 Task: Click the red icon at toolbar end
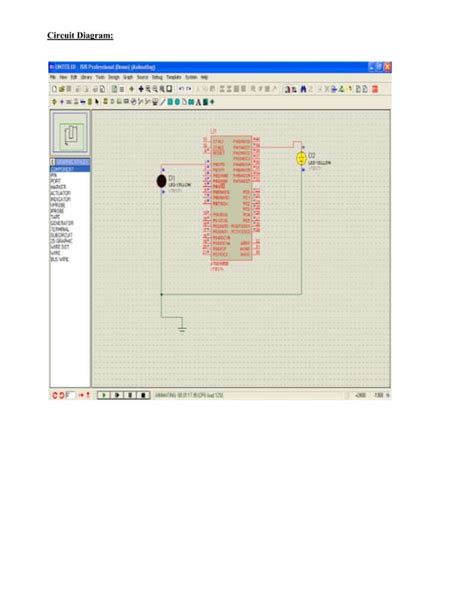(375, 89)
